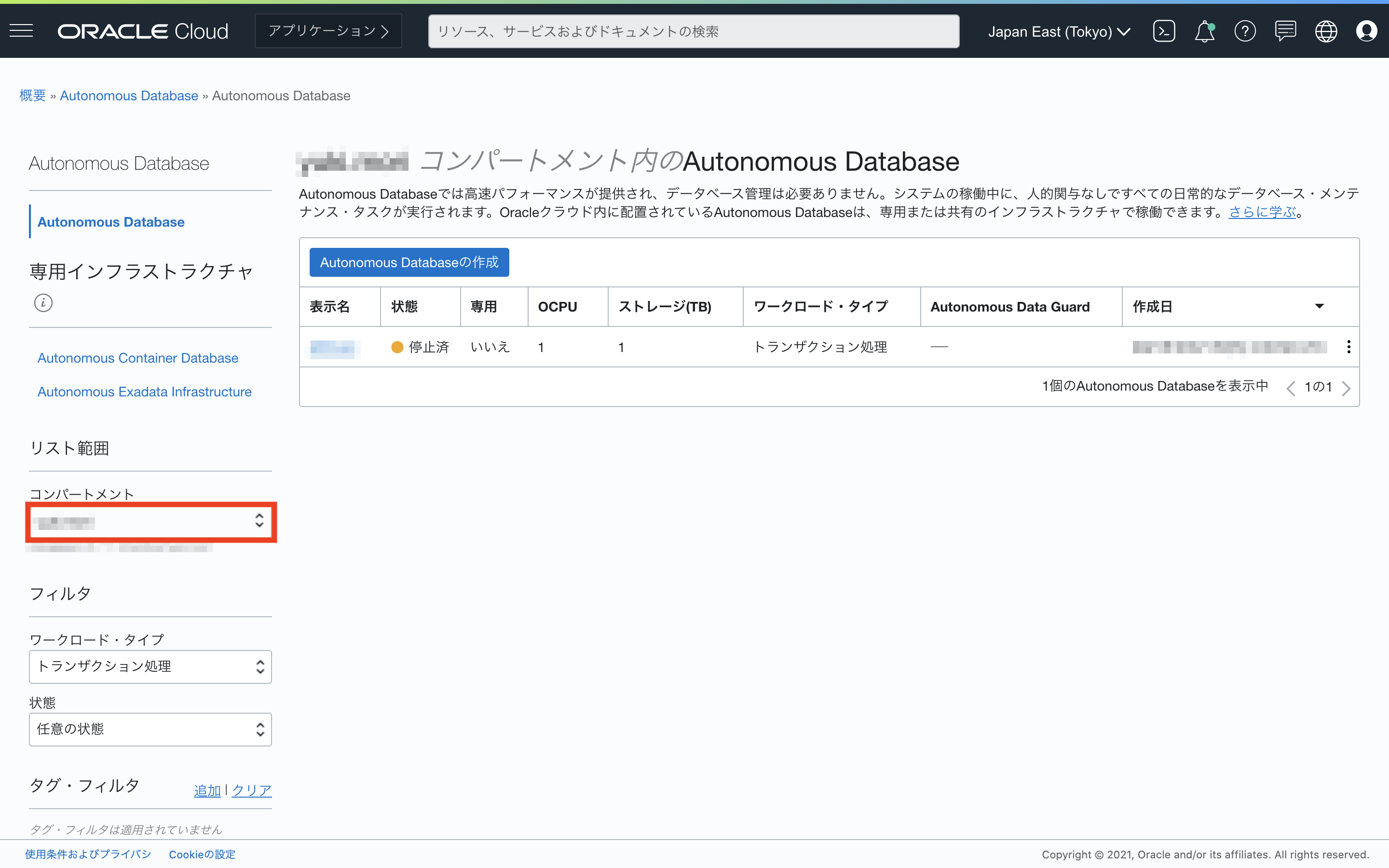Sort by the creation date column arrow
The width and height of the screenshot is (1389, 868).
click(1319, 307)
